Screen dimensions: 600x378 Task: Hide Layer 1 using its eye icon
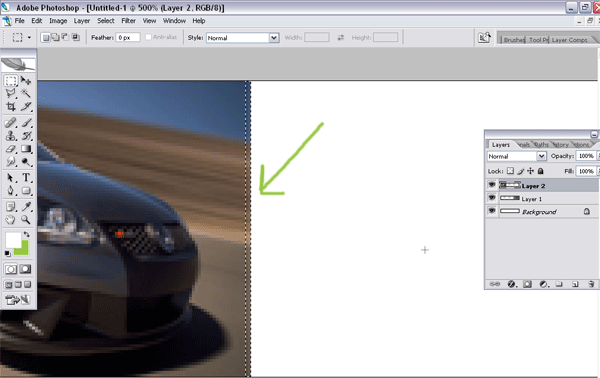tap(492, 198)
